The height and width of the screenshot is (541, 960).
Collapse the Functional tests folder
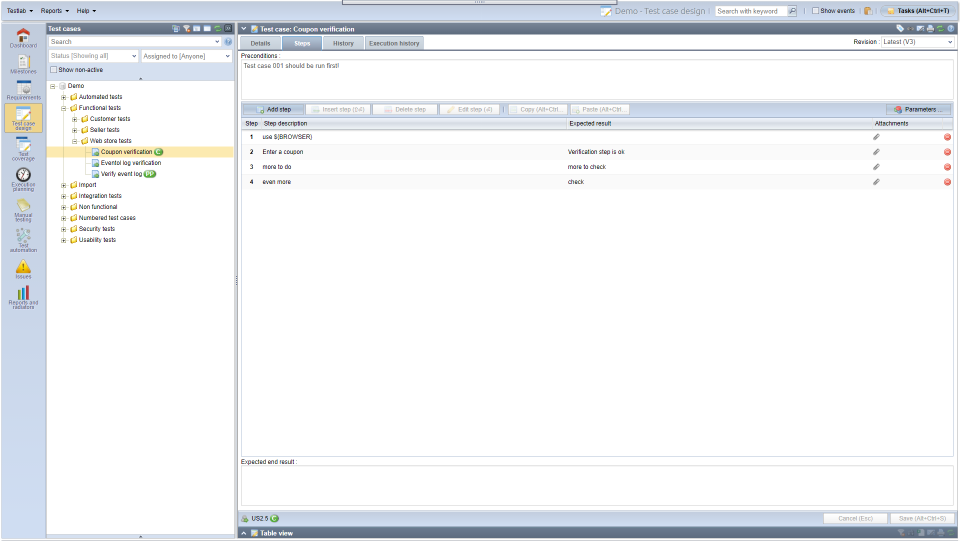pyautogui.click(x=64, y=108)
